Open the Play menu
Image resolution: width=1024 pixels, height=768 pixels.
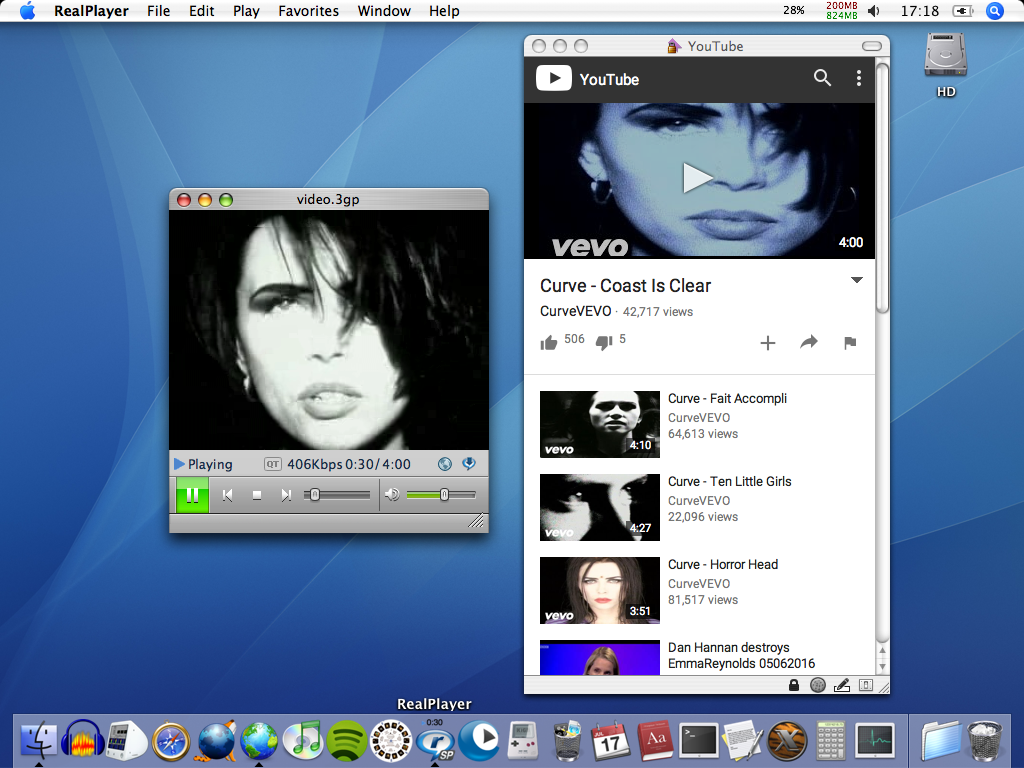click(246, 11)
